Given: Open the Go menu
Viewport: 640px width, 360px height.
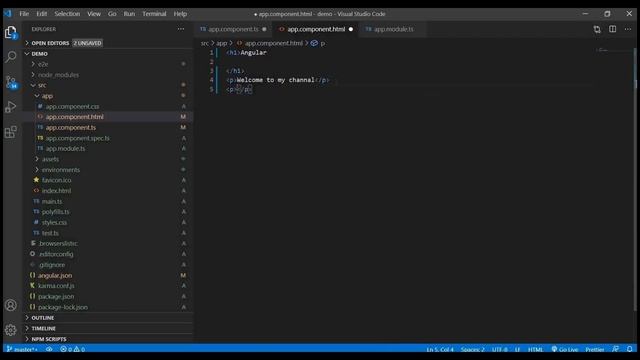Looking at the screenshot, I should pyautogui.click(x=112, y=13).
